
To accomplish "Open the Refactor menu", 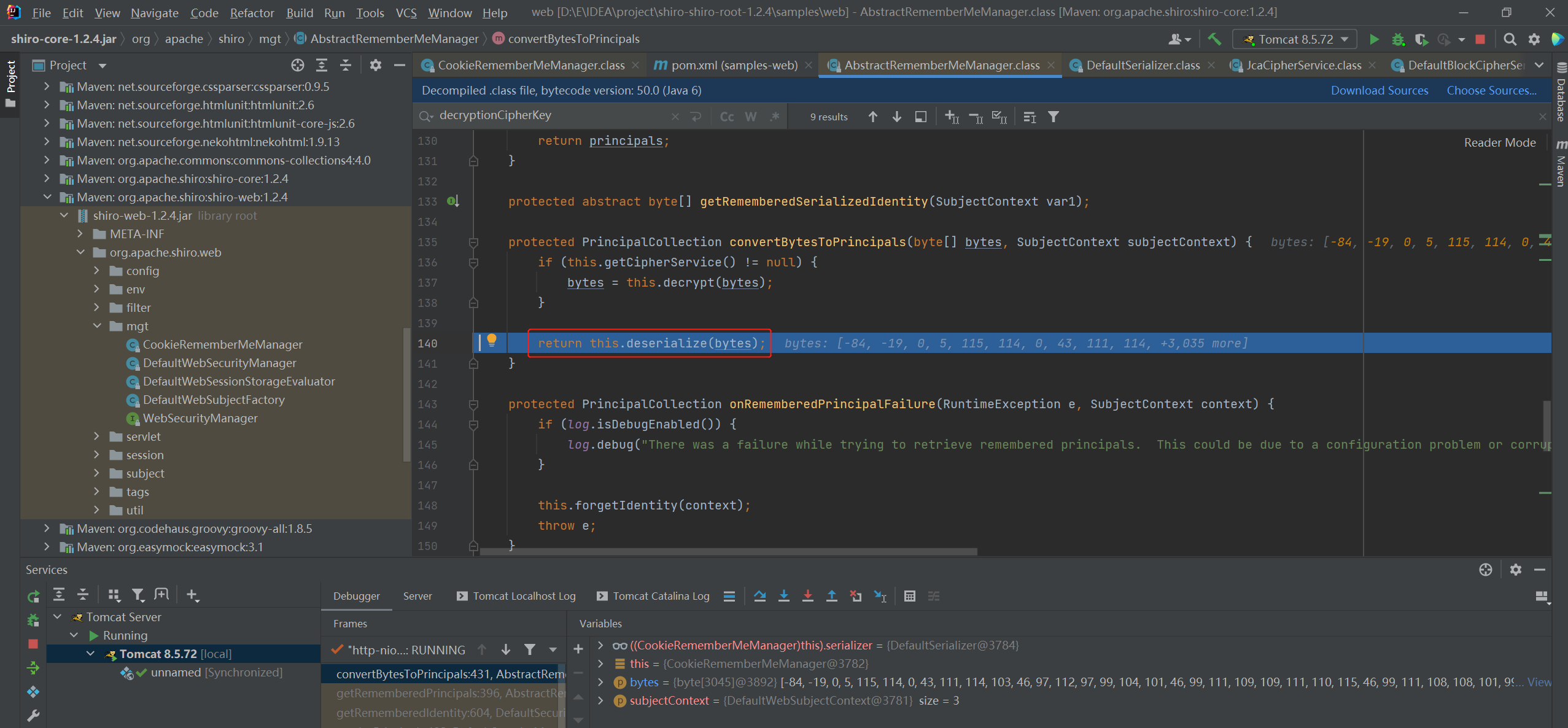I will [x=252, y=12].
